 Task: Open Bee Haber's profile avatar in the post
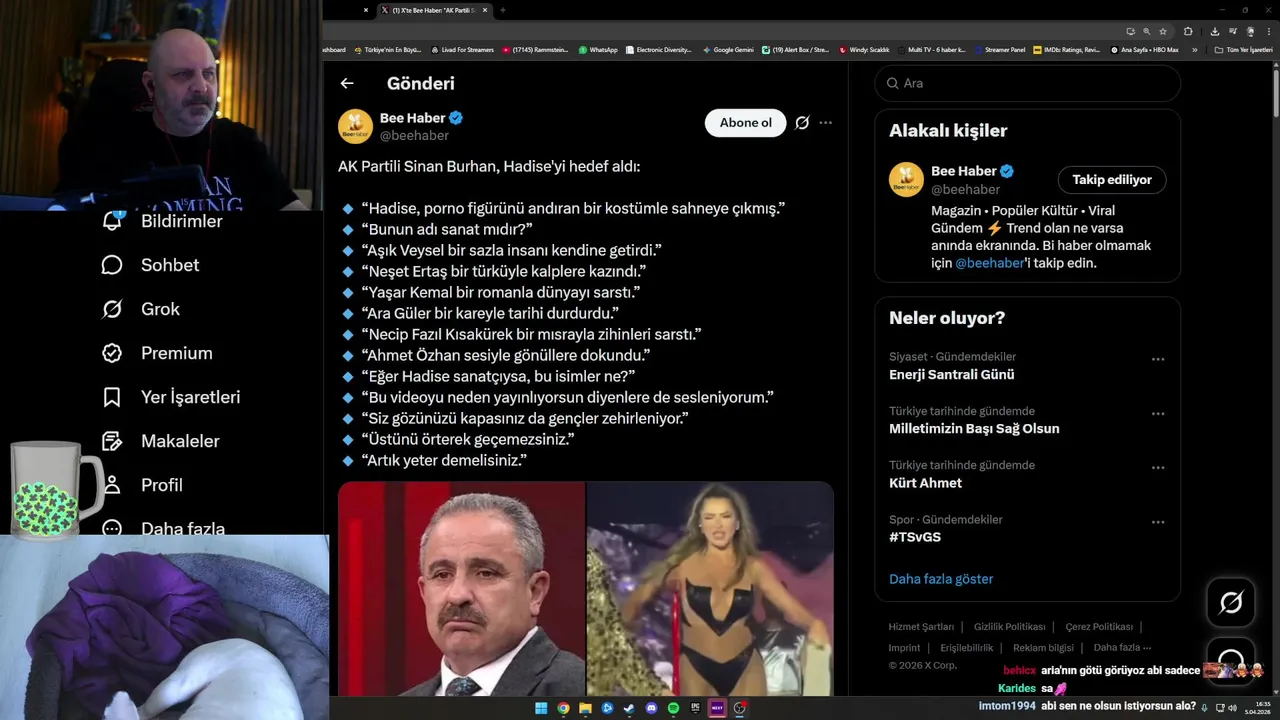[355, 126]
